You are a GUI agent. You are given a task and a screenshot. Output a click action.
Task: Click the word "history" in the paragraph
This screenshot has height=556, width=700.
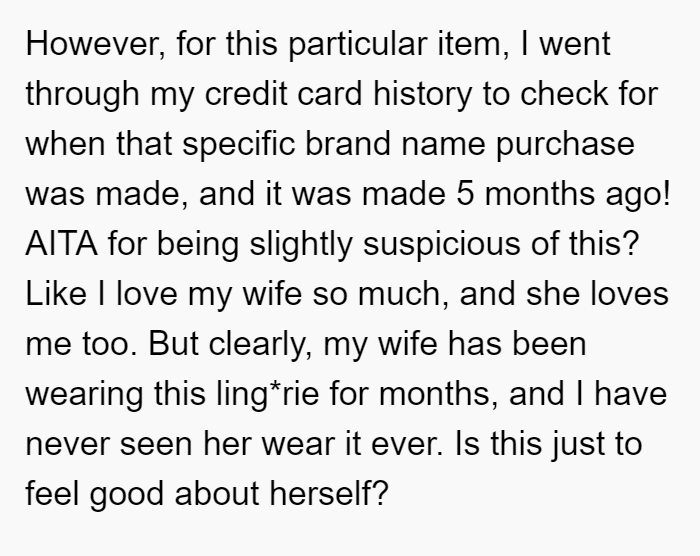coord(422,95)
